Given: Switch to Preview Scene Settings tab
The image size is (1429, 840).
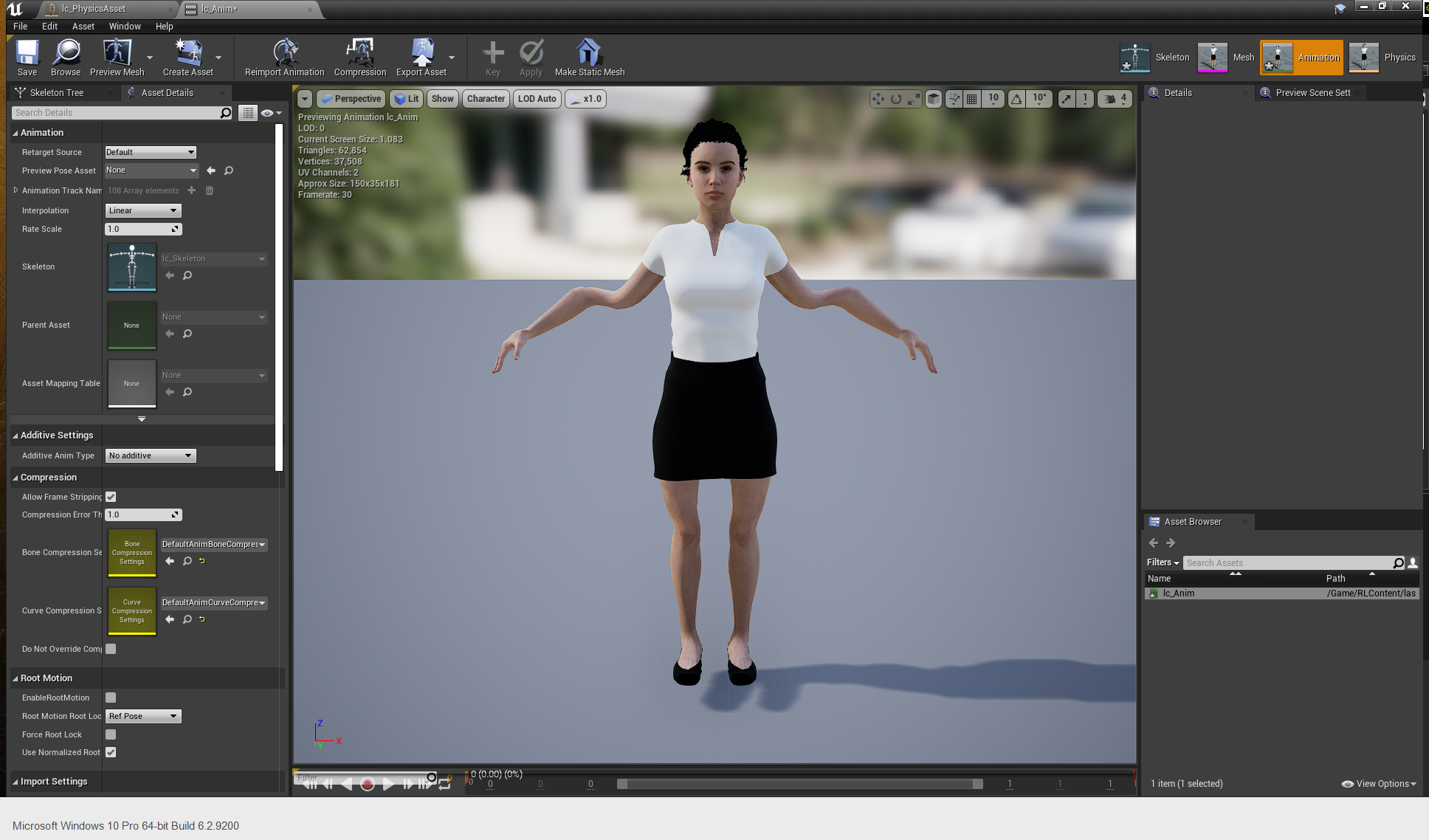Looking at the screenshot, I should pos(1312,93).
